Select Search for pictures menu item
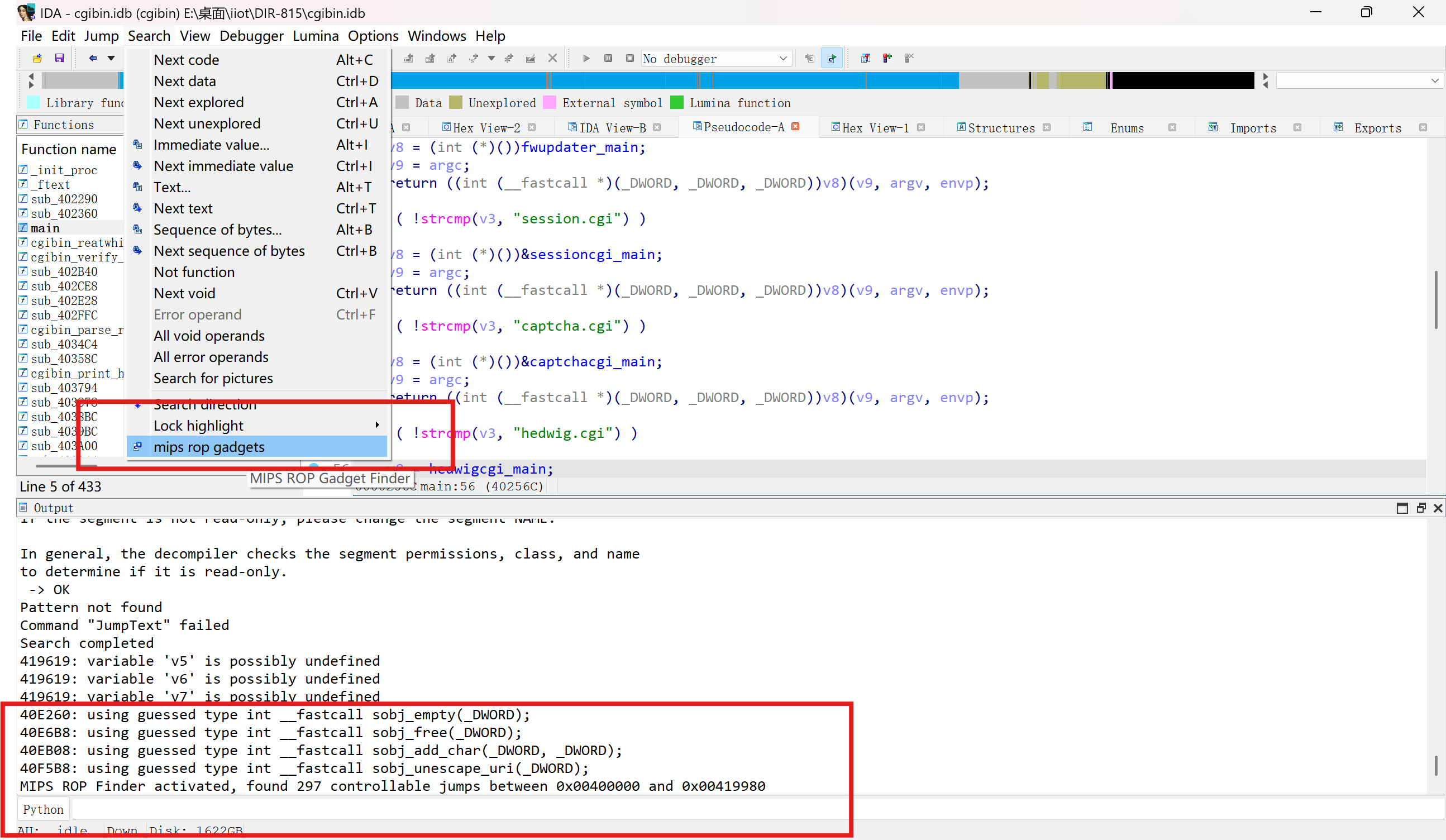This screenshot has height=840, width=1446. click(x=257, y=378)
